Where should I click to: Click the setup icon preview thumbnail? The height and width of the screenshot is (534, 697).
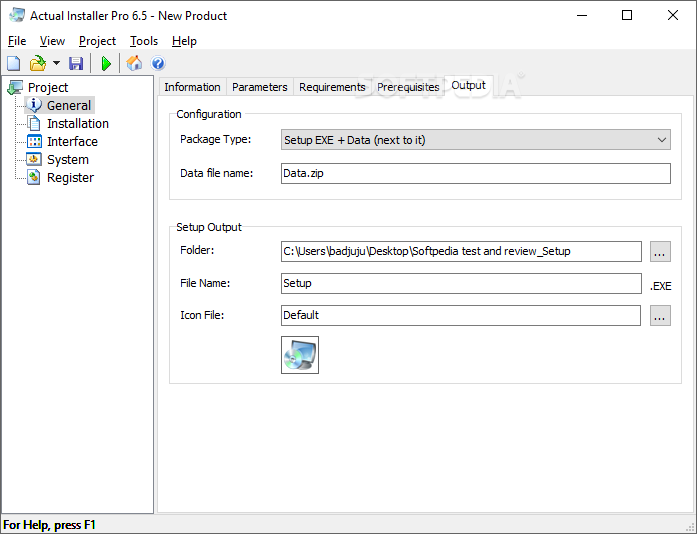tap(300, 355)
